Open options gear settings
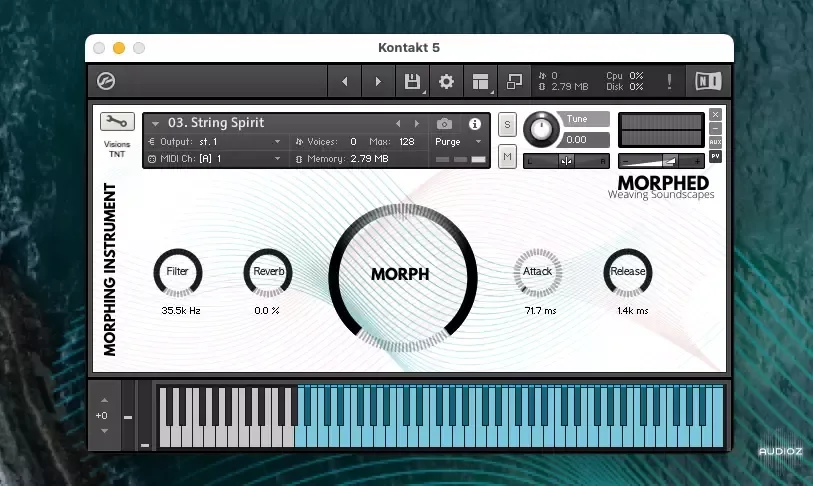The height and width of the screenshot is (486, 813). click(446, 81)
